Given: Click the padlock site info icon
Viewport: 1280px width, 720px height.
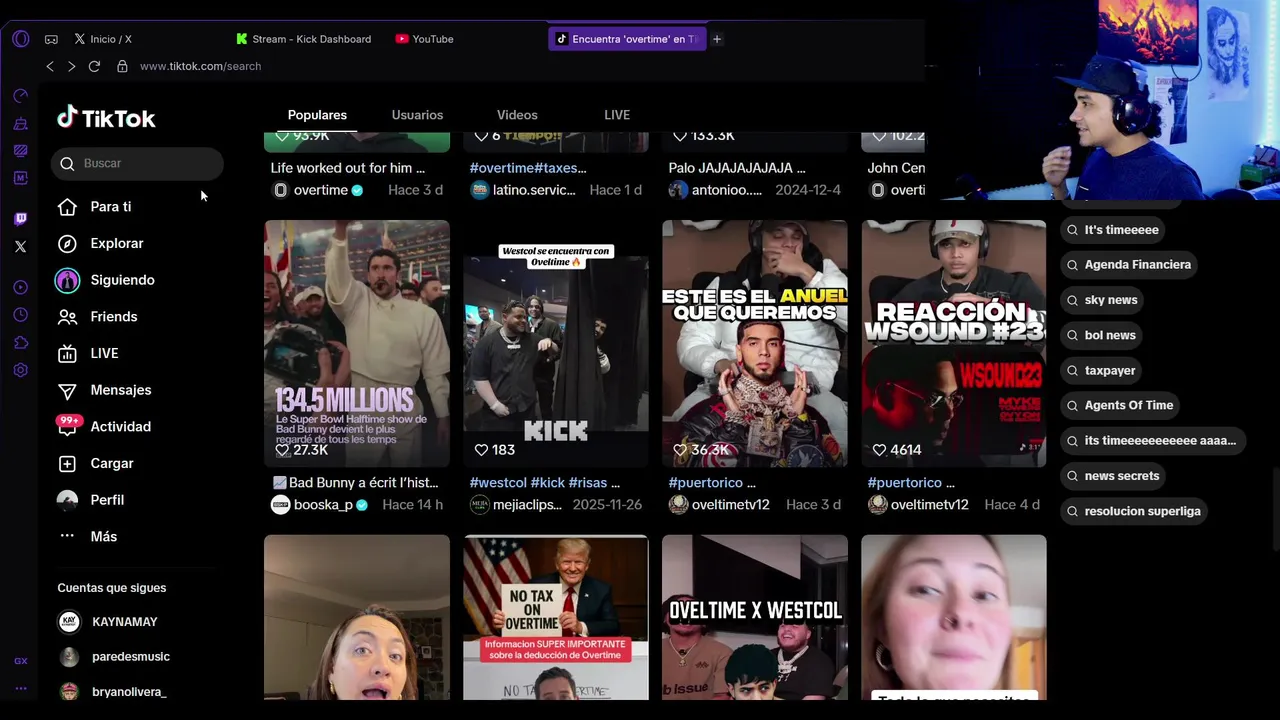Looking at the screenshot, I should [122, 66].
